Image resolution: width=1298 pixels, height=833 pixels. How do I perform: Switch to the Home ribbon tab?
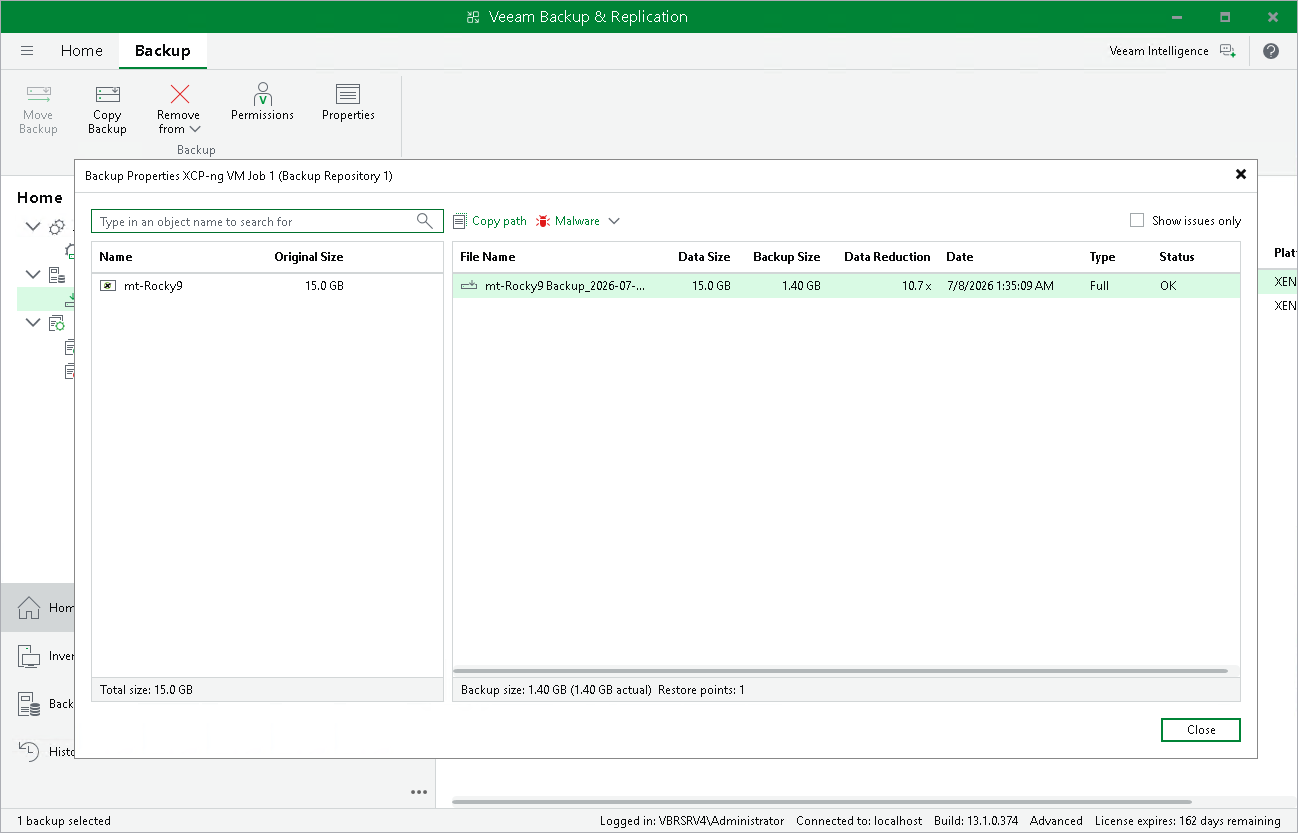81,51
